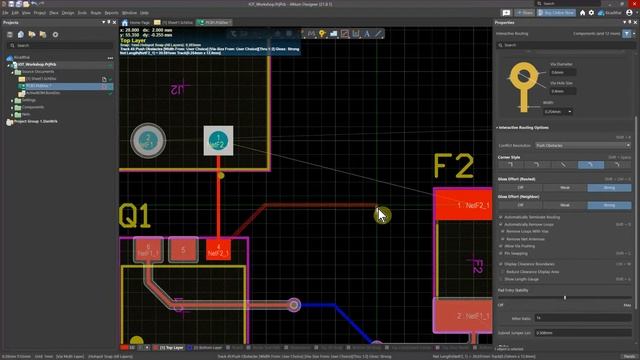Click the Share button in the header
The width and height of the screenshot is (640, 360).
(x=524, y=13)
